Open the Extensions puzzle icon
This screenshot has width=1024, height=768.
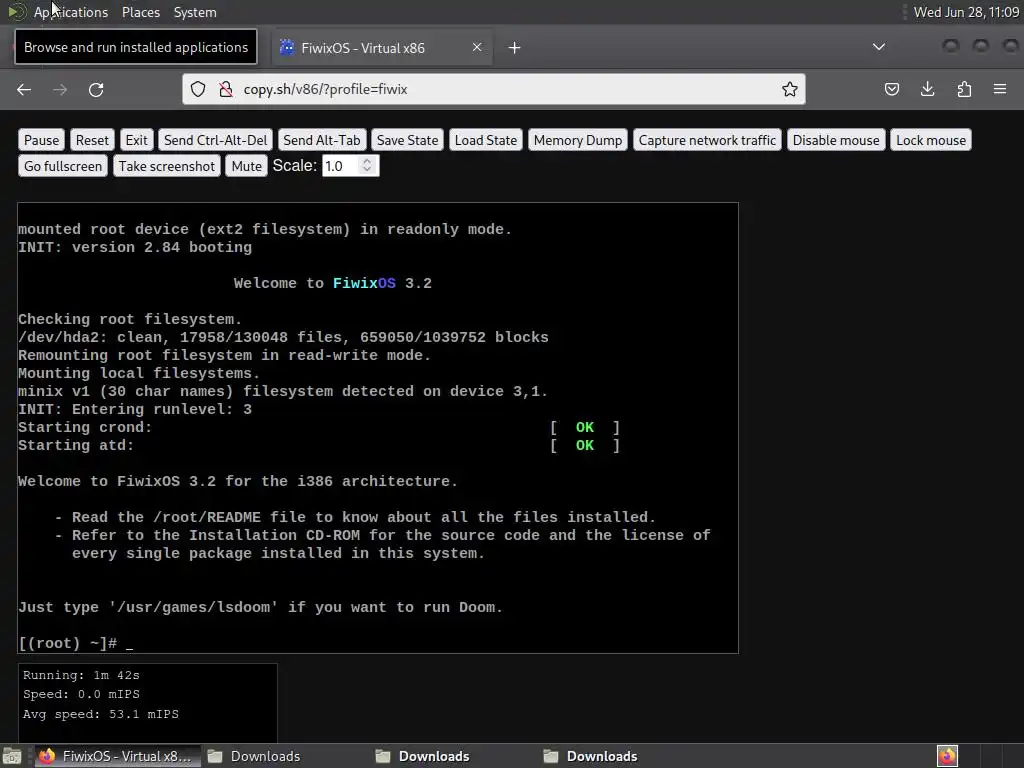(964, 89)
